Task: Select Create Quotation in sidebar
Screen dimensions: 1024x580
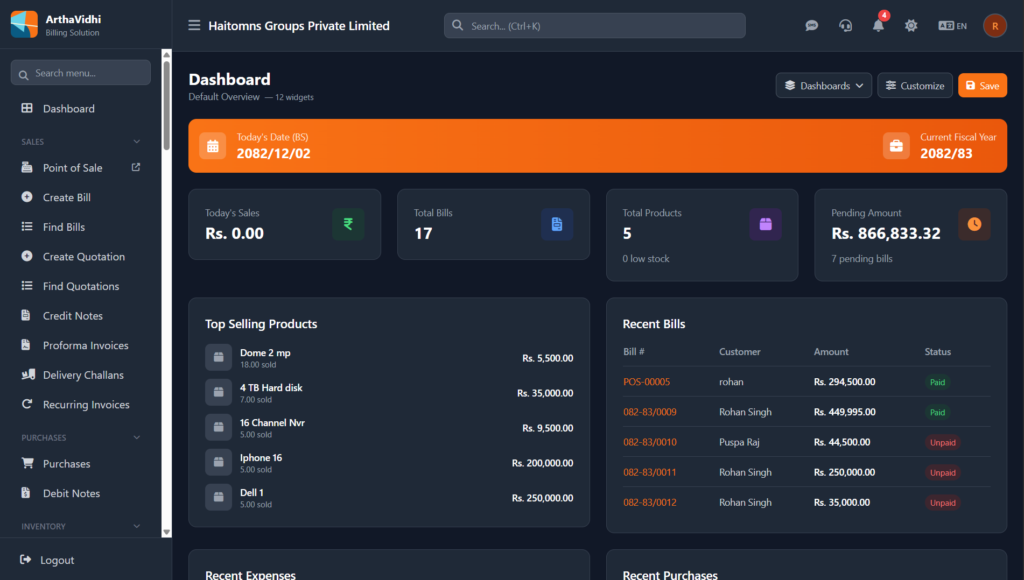Action: coord(83,257)
